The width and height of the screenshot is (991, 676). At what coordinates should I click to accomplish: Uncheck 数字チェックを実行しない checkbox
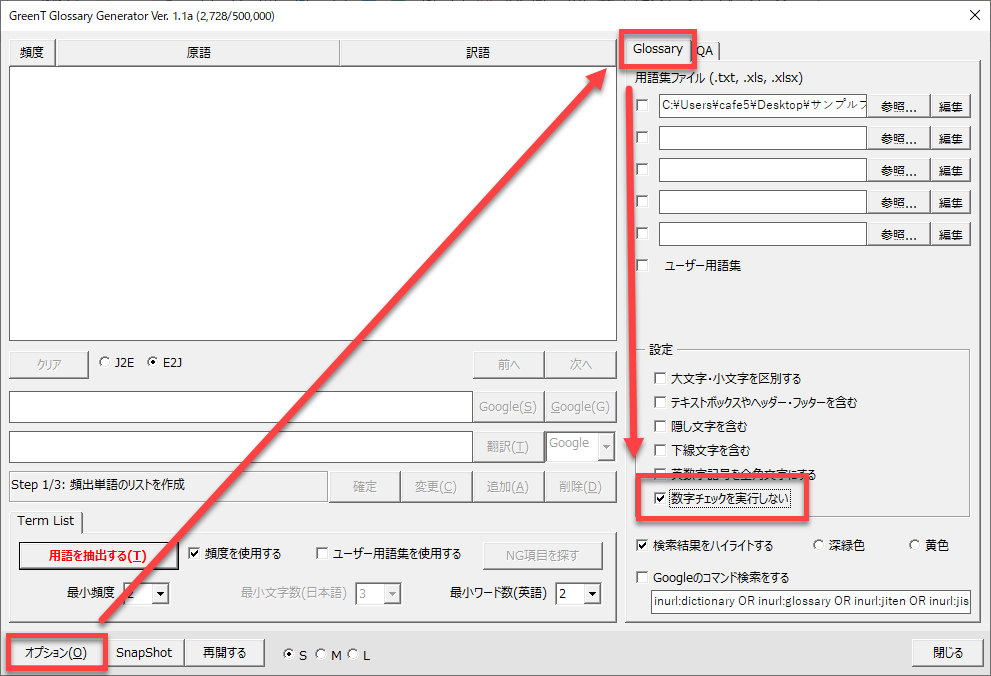660,498
